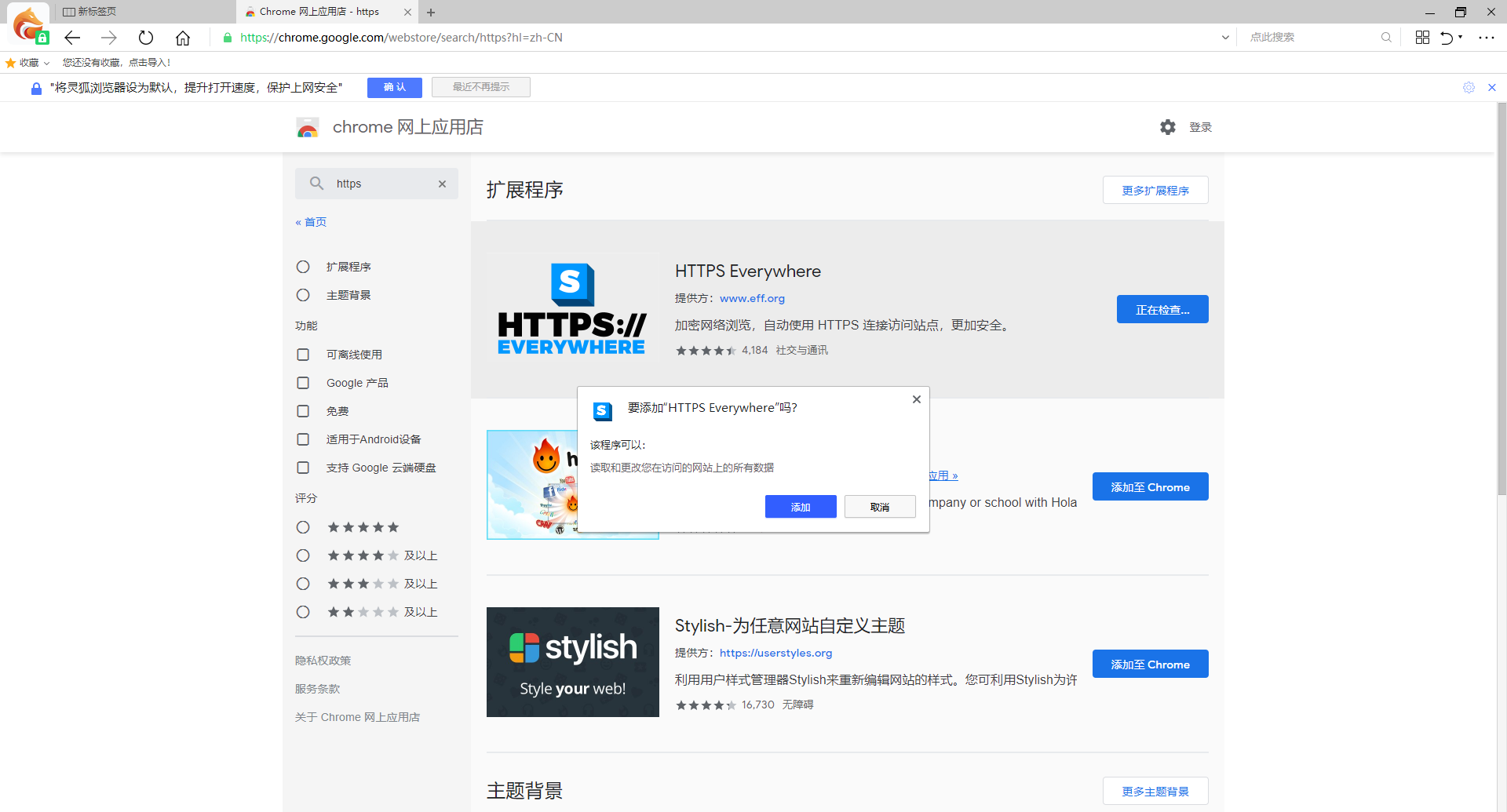Select four stars and above rating
Viewport: 1507px width, 812px height.
click(x=303, y=555)
